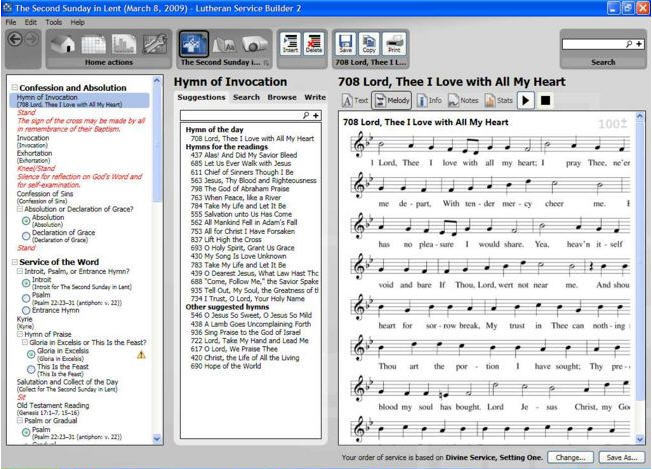Screen dimensions: 652x469
Task: Click the Save As... button
Action: pyautogui.click(x=622, y=457)
